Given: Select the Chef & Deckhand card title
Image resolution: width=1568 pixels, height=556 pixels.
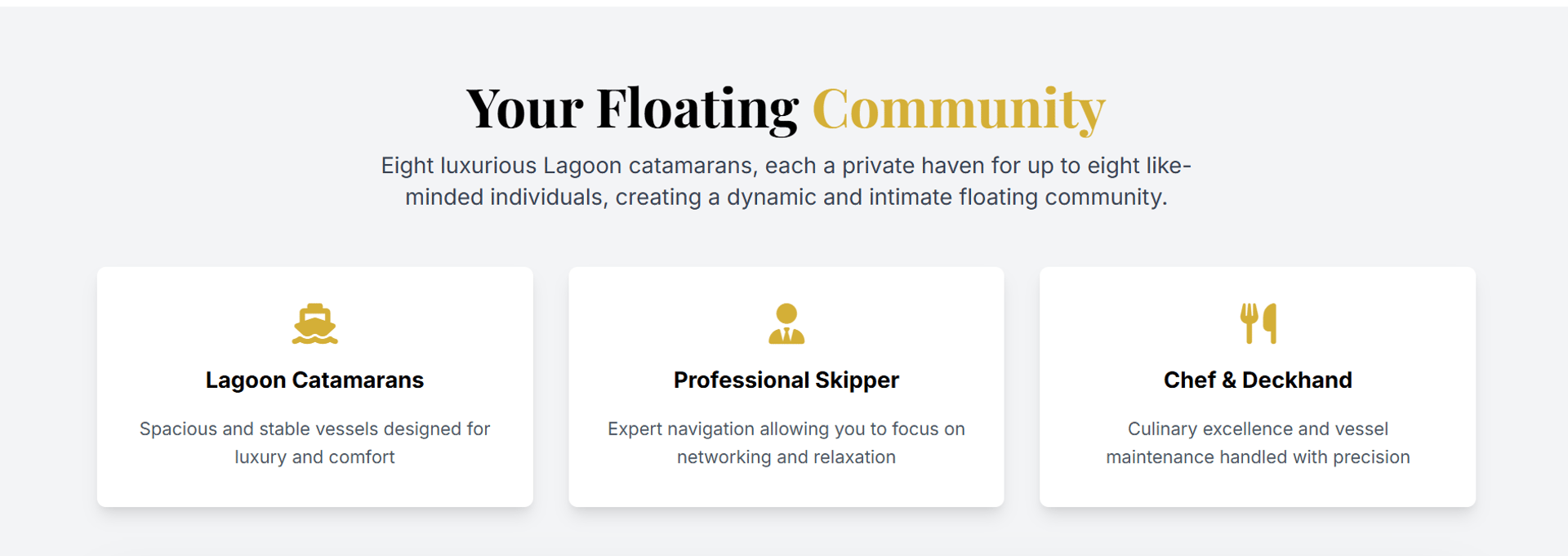Looking at the screenshot, I should pyautogui.click(x=1258, y=380).
